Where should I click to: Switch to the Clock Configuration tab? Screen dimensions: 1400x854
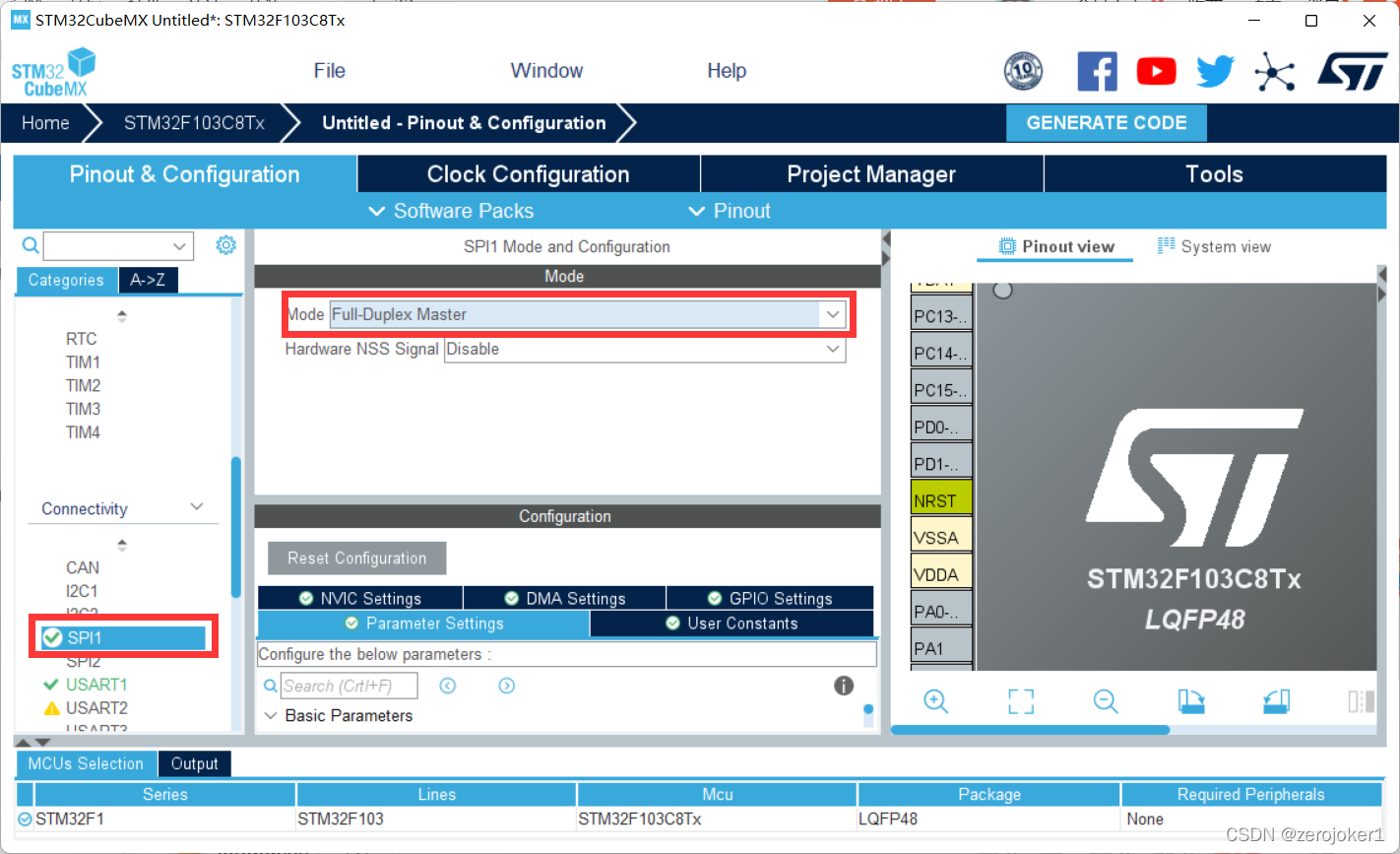click(528, 174)
